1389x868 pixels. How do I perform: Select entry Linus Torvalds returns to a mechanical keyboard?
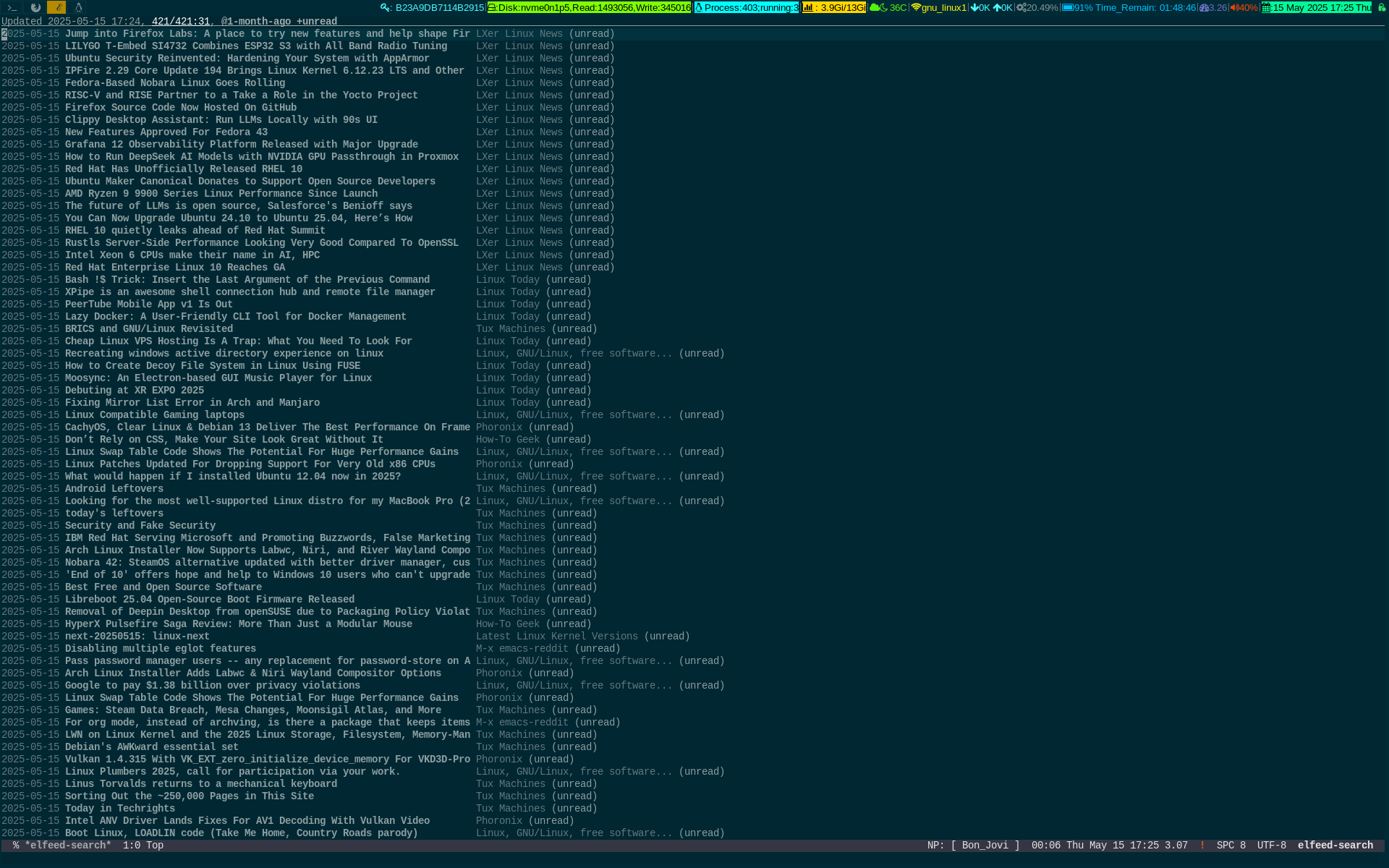pos(201,784)
